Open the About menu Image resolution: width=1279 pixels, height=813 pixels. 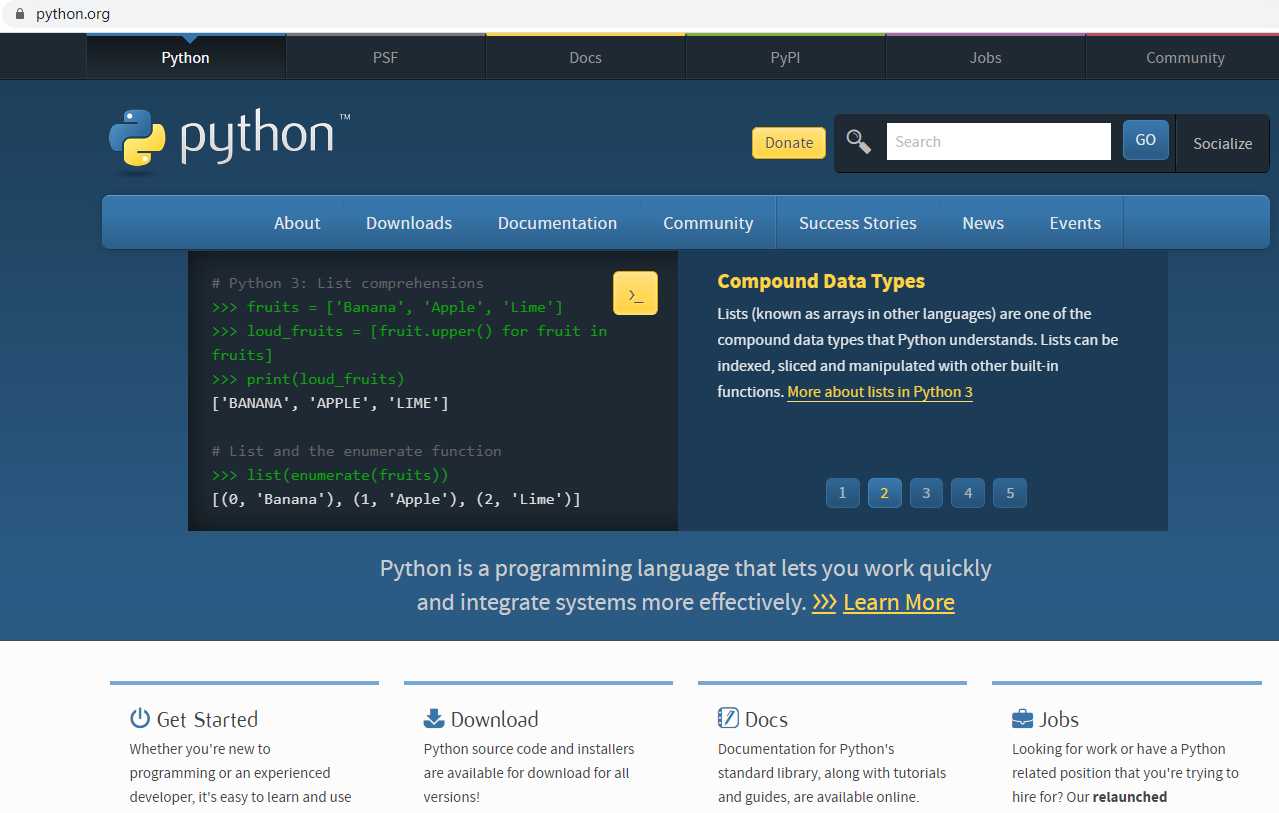tap(297, 223)
